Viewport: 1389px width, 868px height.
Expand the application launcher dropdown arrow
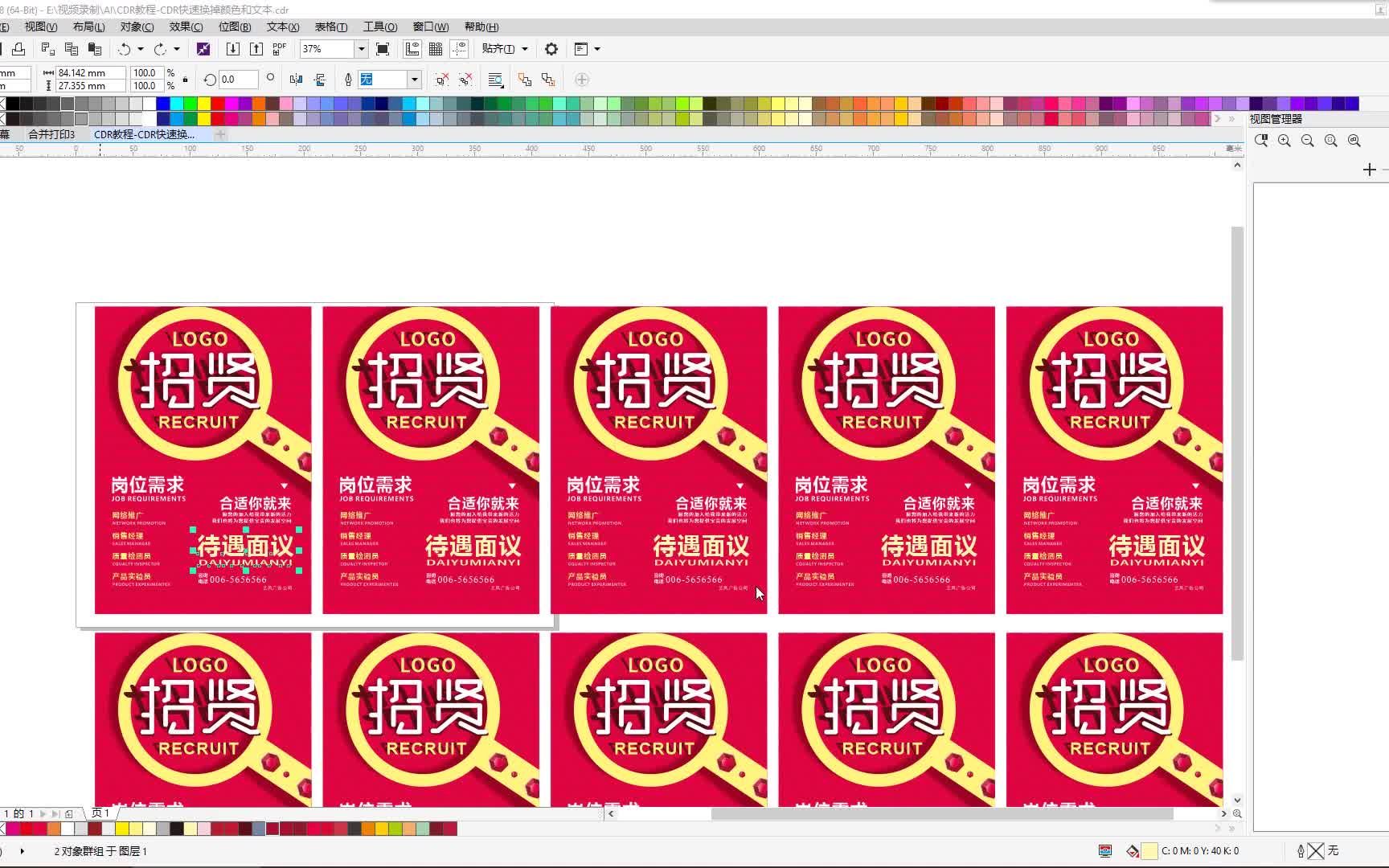tap(596, 49)
